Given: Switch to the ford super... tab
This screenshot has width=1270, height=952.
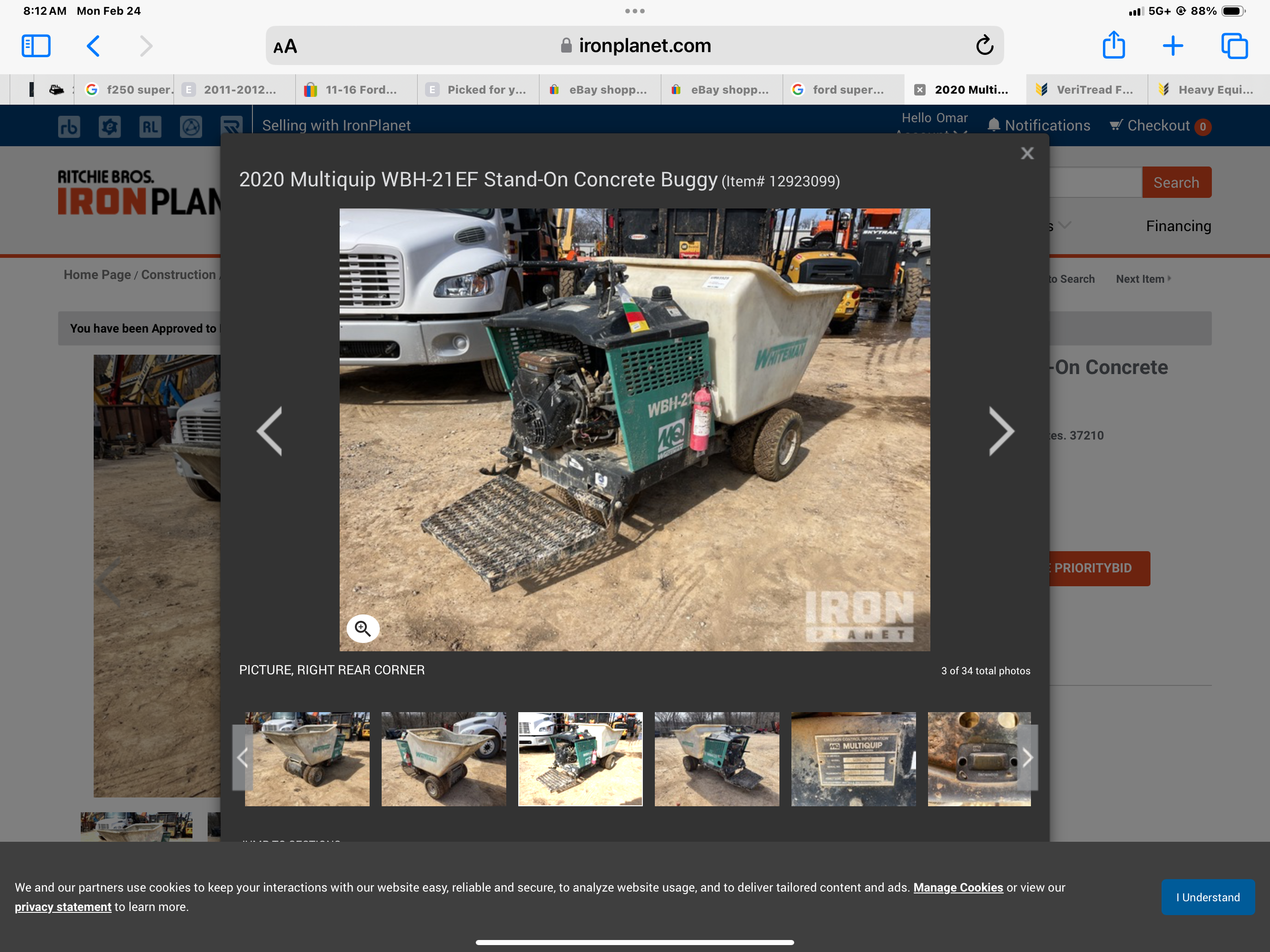Looking at the screenshot, I should pyautogui.click(x=844, y=89).
